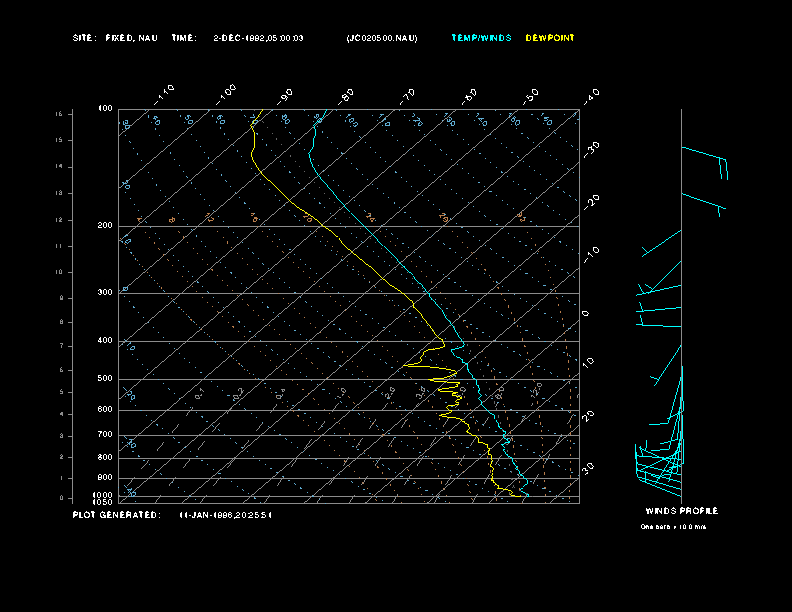The height and width of the screenshot is (612, 792).
Task: Click the 1050 pressure level label
Action: (103, 502)
